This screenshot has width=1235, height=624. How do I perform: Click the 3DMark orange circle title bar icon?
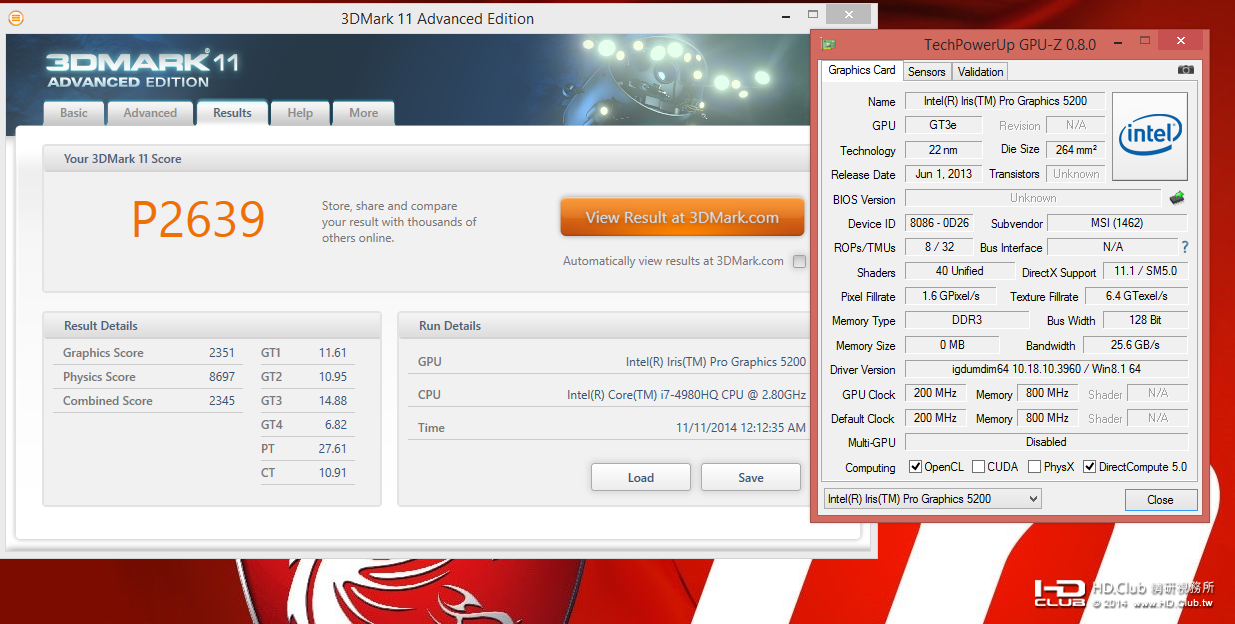point(16,18)
